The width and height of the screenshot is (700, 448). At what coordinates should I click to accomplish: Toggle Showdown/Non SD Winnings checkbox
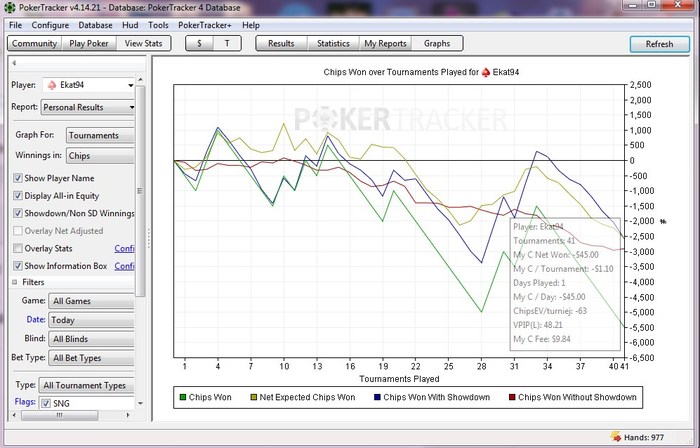18,213
